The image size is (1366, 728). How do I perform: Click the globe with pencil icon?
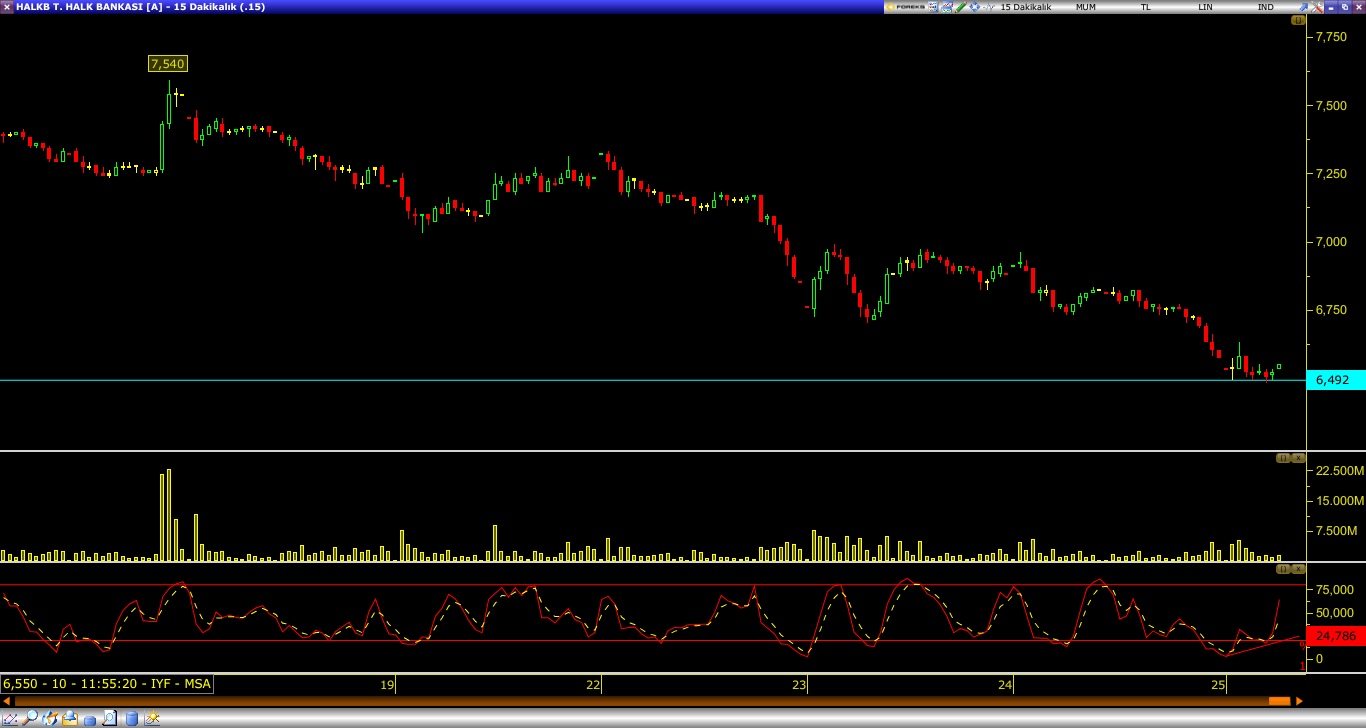(50, 718)
